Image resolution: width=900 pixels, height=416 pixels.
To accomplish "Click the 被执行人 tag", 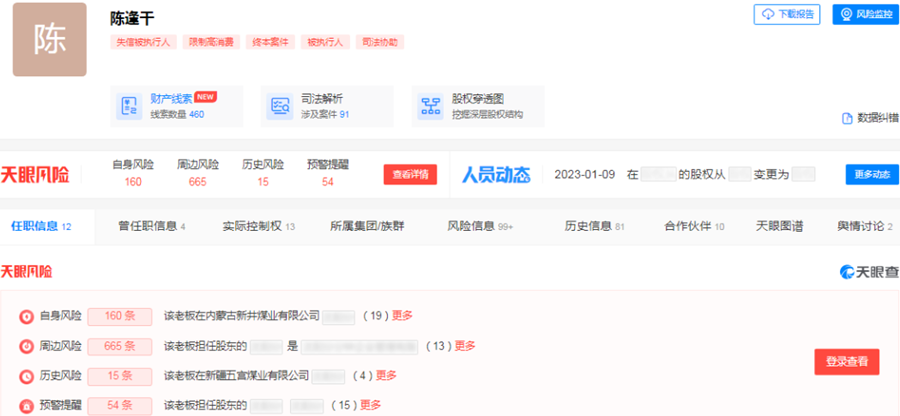I will [x=325, y=42].
